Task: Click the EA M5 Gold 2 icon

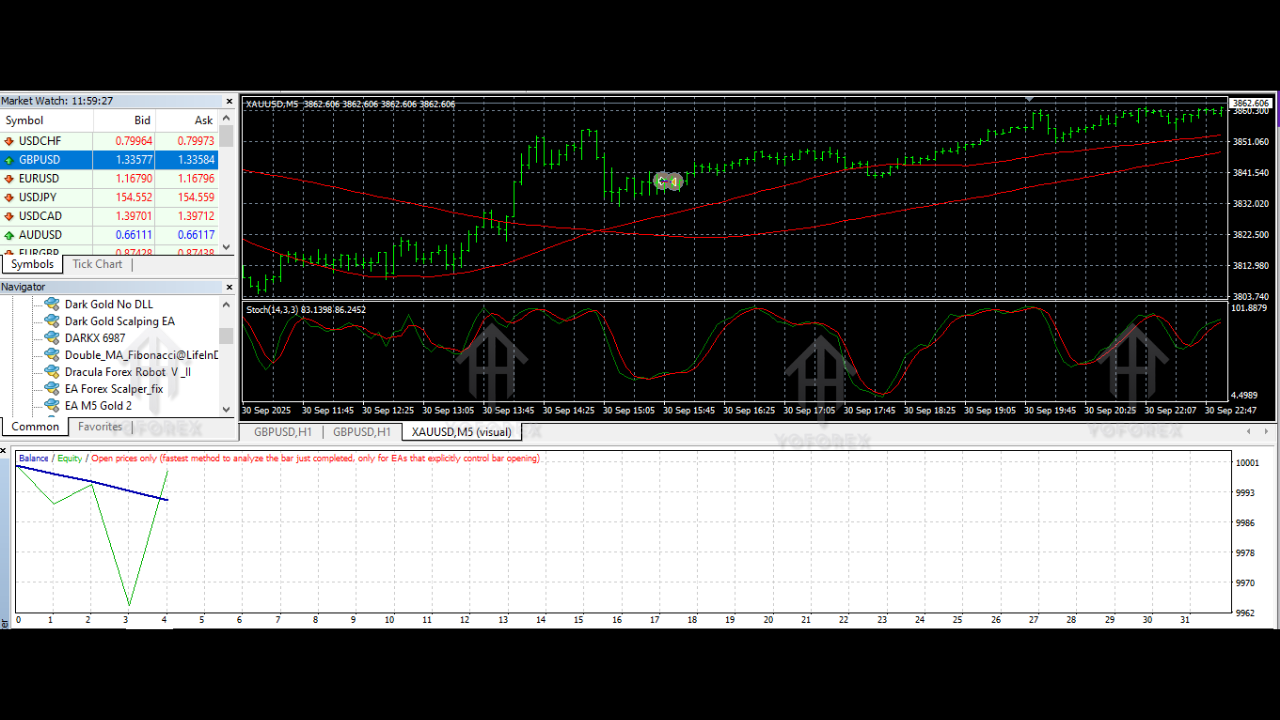Action: tap(52, 406)
